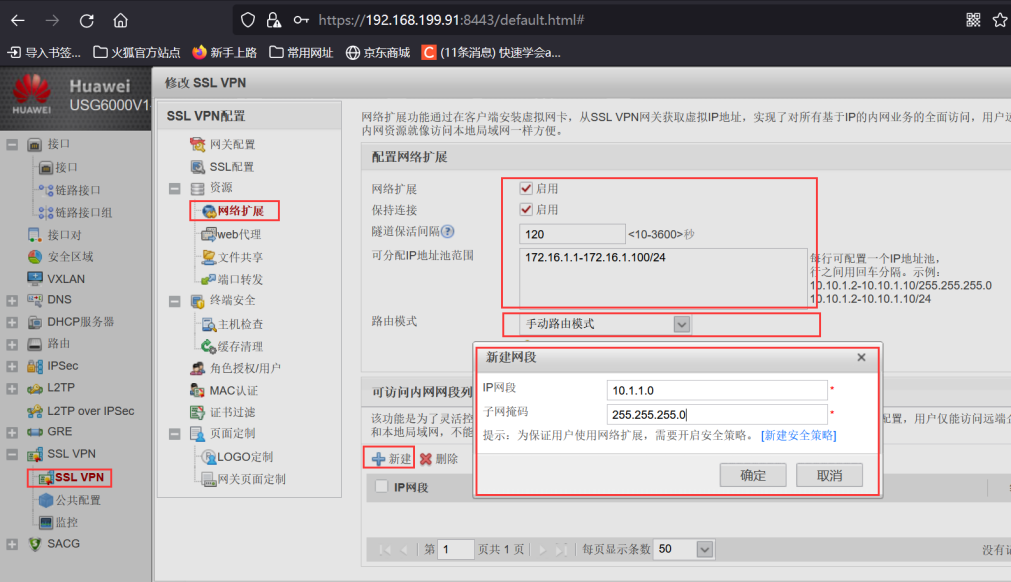Collapse the 页面定制 section
Viewport: 1011px width, 582px height.
pos(175,434)
